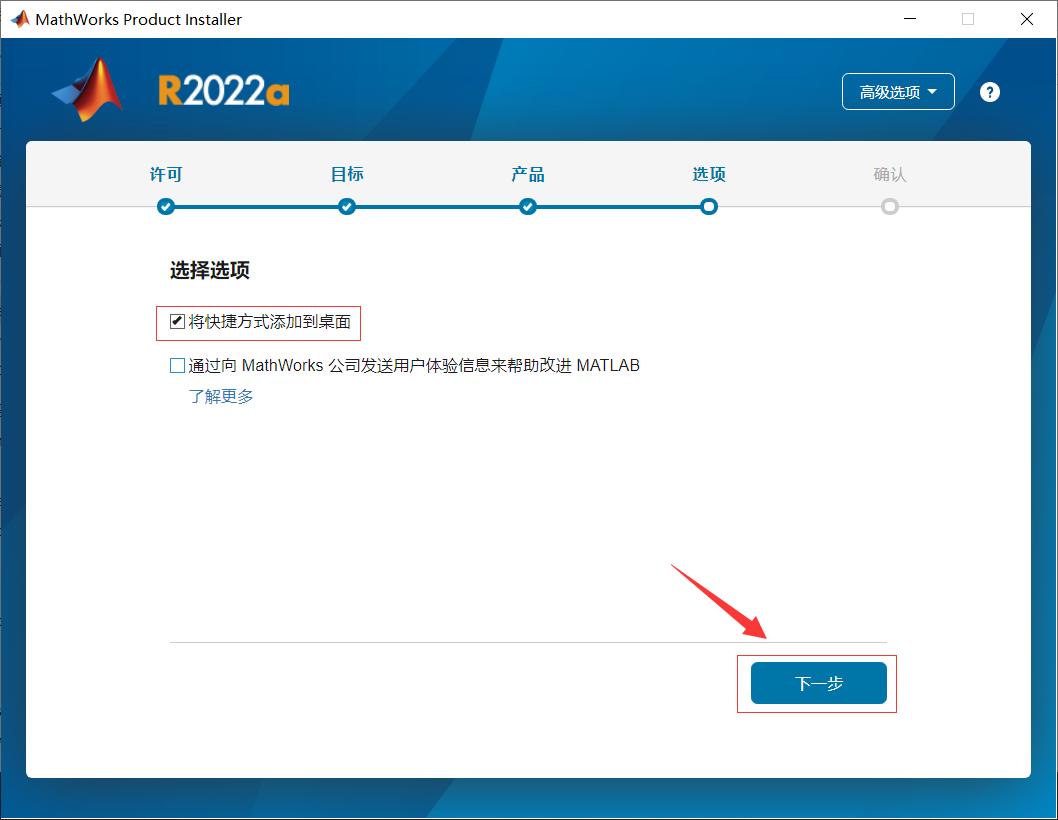
Task: Open the 高级选项 dropdown
Action: click(897, 91)
